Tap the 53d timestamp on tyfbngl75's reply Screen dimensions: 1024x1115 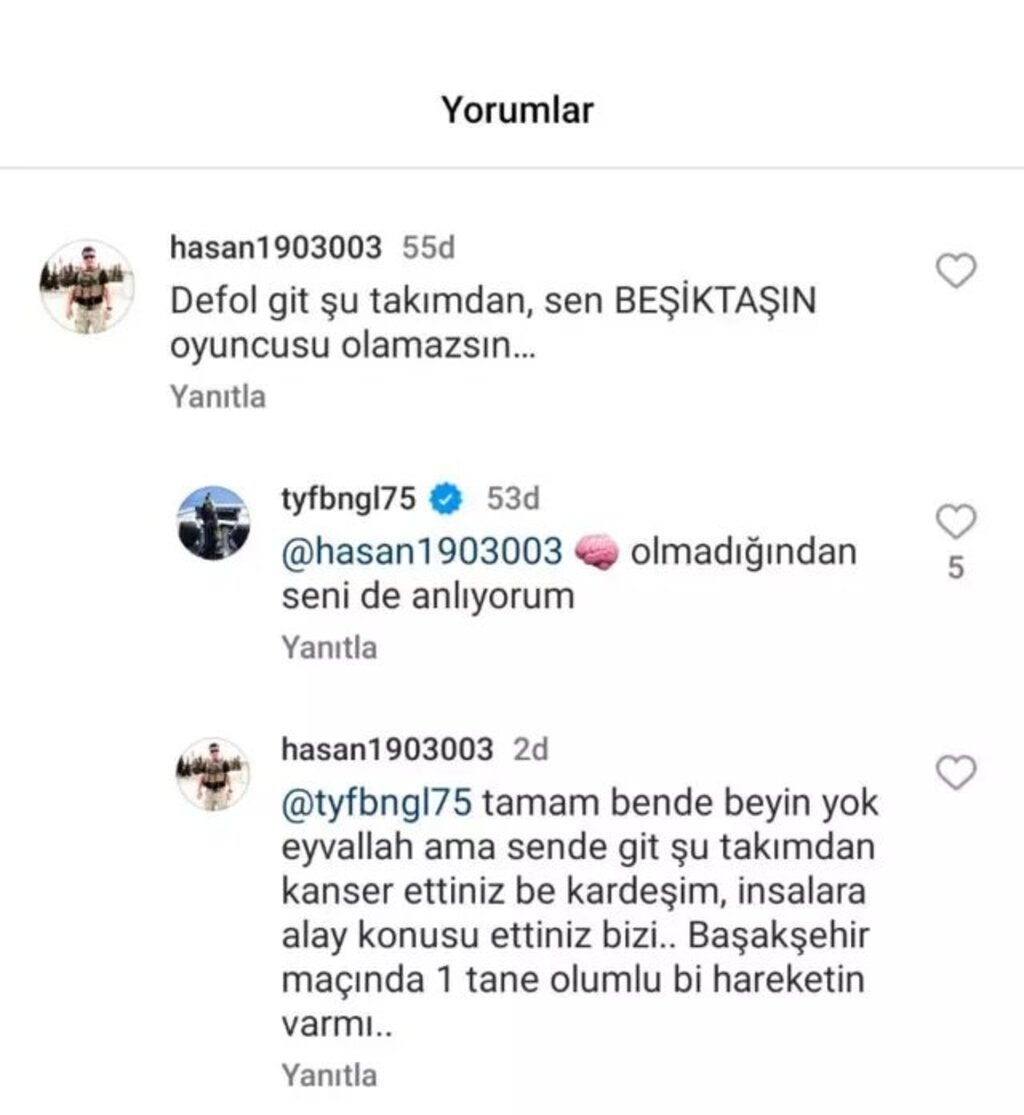[513, 498]
